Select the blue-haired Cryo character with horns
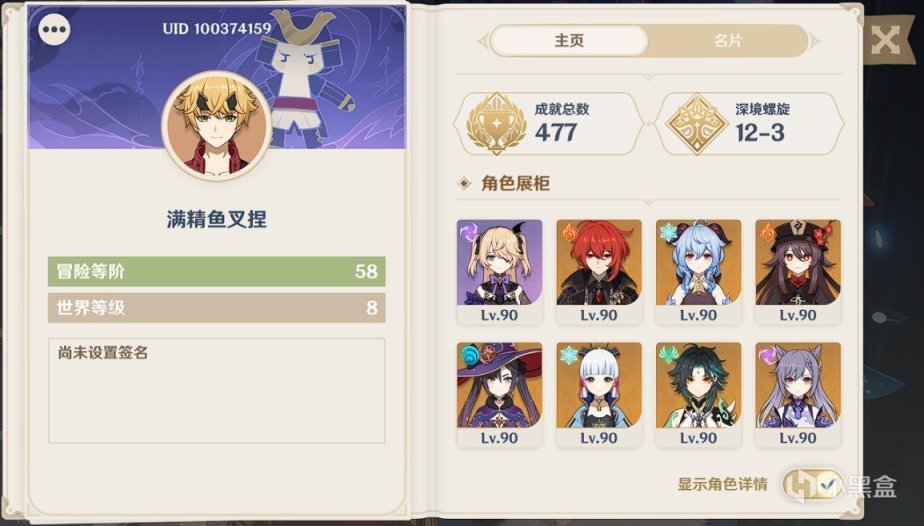Viewport: 924px width, 526px height. coord(698,272)
